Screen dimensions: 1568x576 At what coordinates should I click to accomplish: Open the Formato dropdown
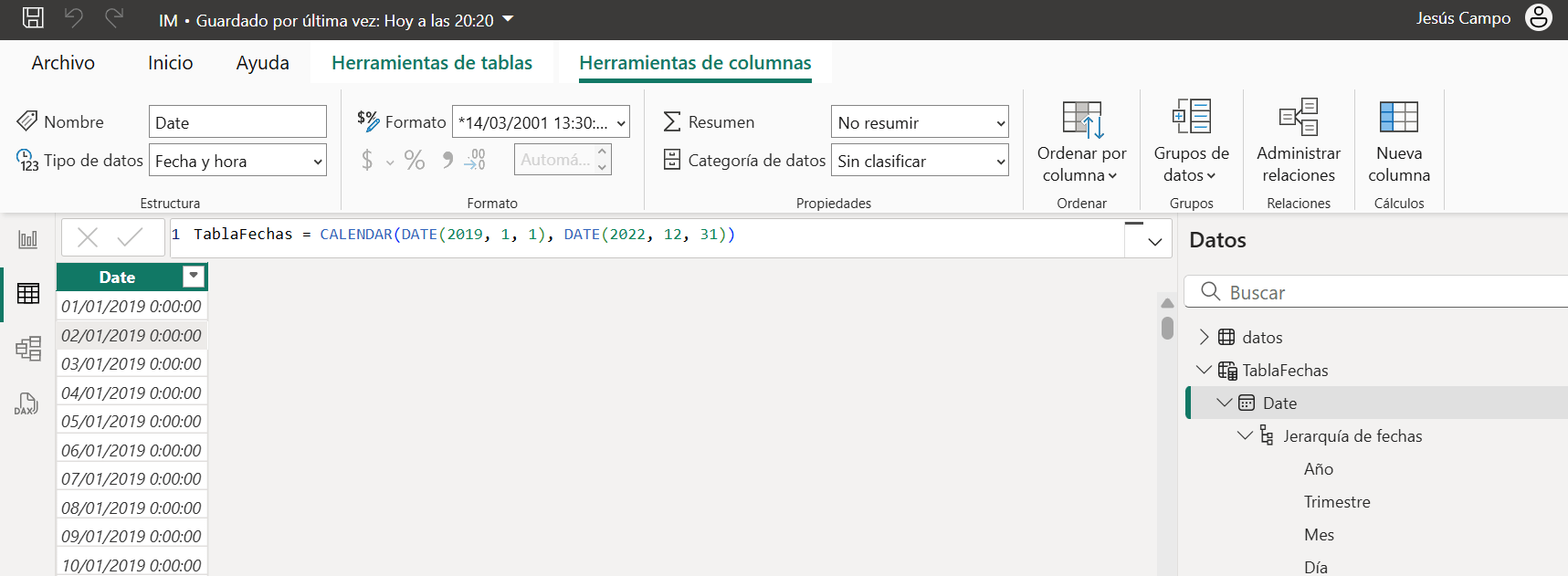(541, 122)
